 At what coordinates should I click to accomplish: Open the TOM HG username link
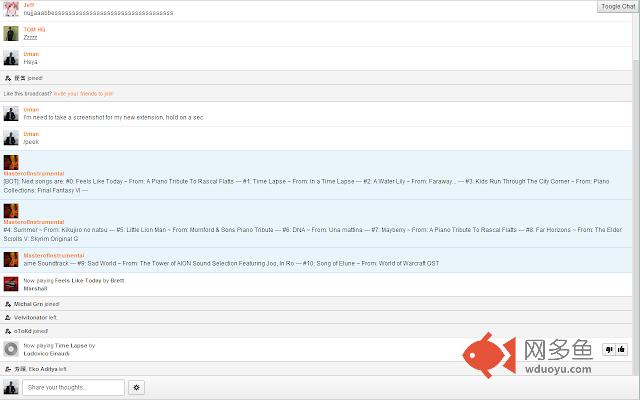[x=34, y=29]
